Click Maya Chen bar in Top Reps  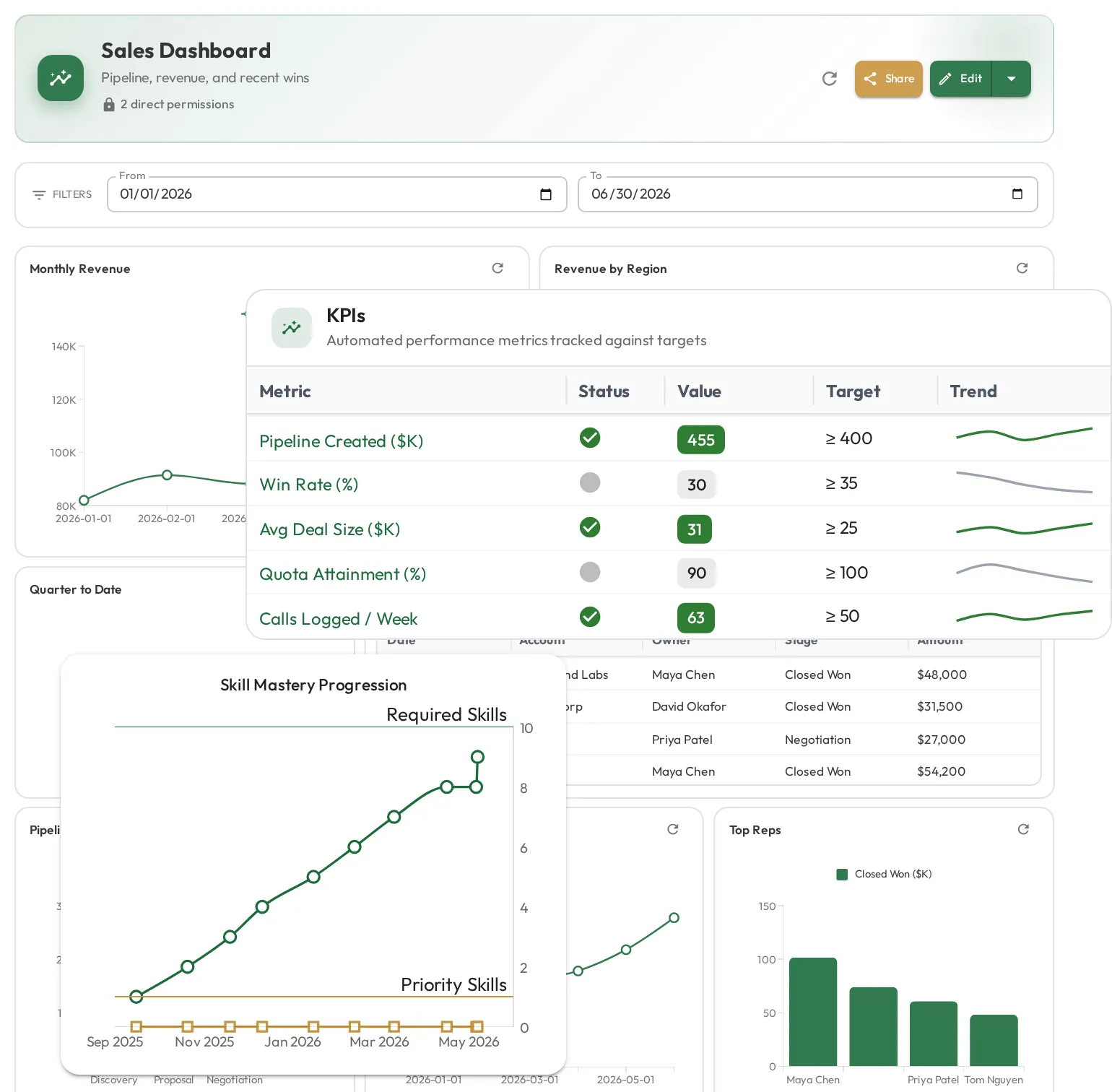point(813,1012)
